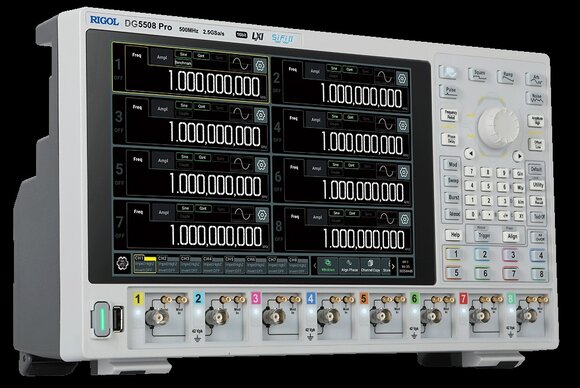Select the CH5 tab in status bar
This screenshot has height=388, width=580.
tap(234, 265)
